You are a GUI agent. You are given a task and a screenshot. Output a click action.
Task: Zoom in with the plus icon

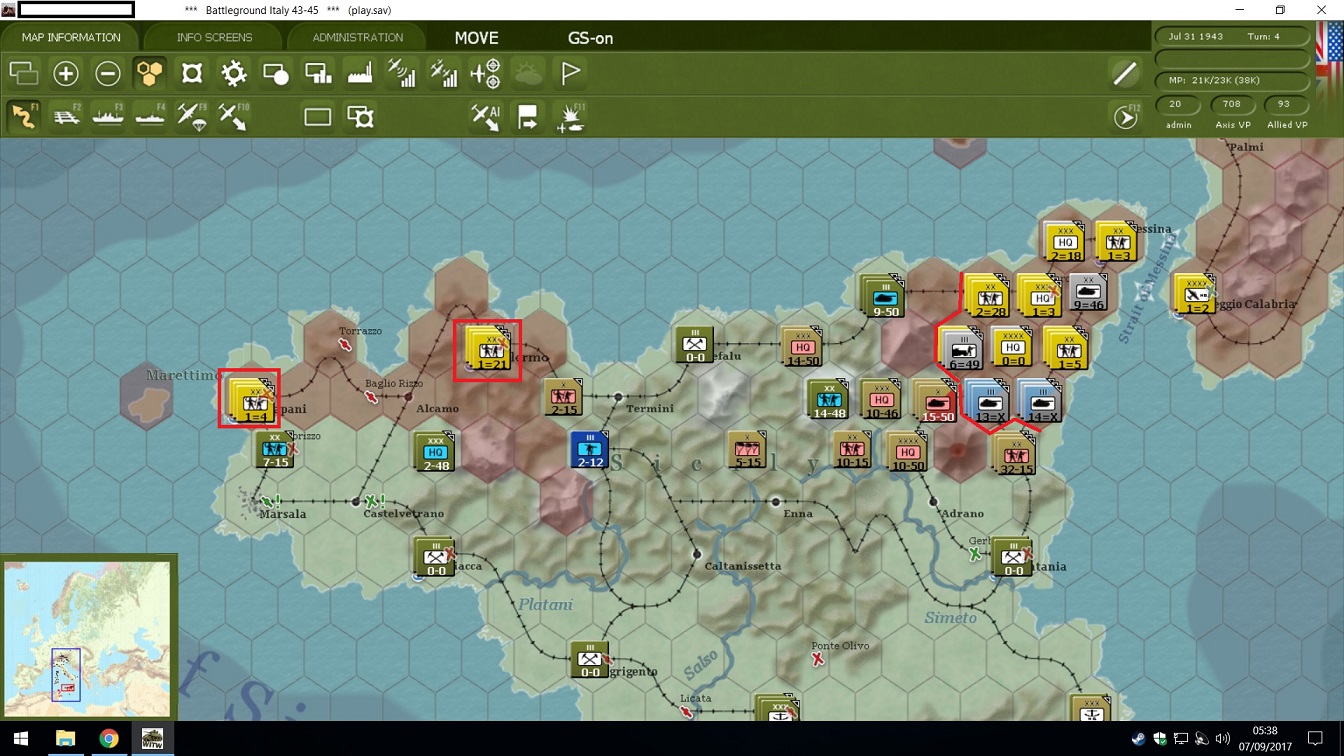66,73
